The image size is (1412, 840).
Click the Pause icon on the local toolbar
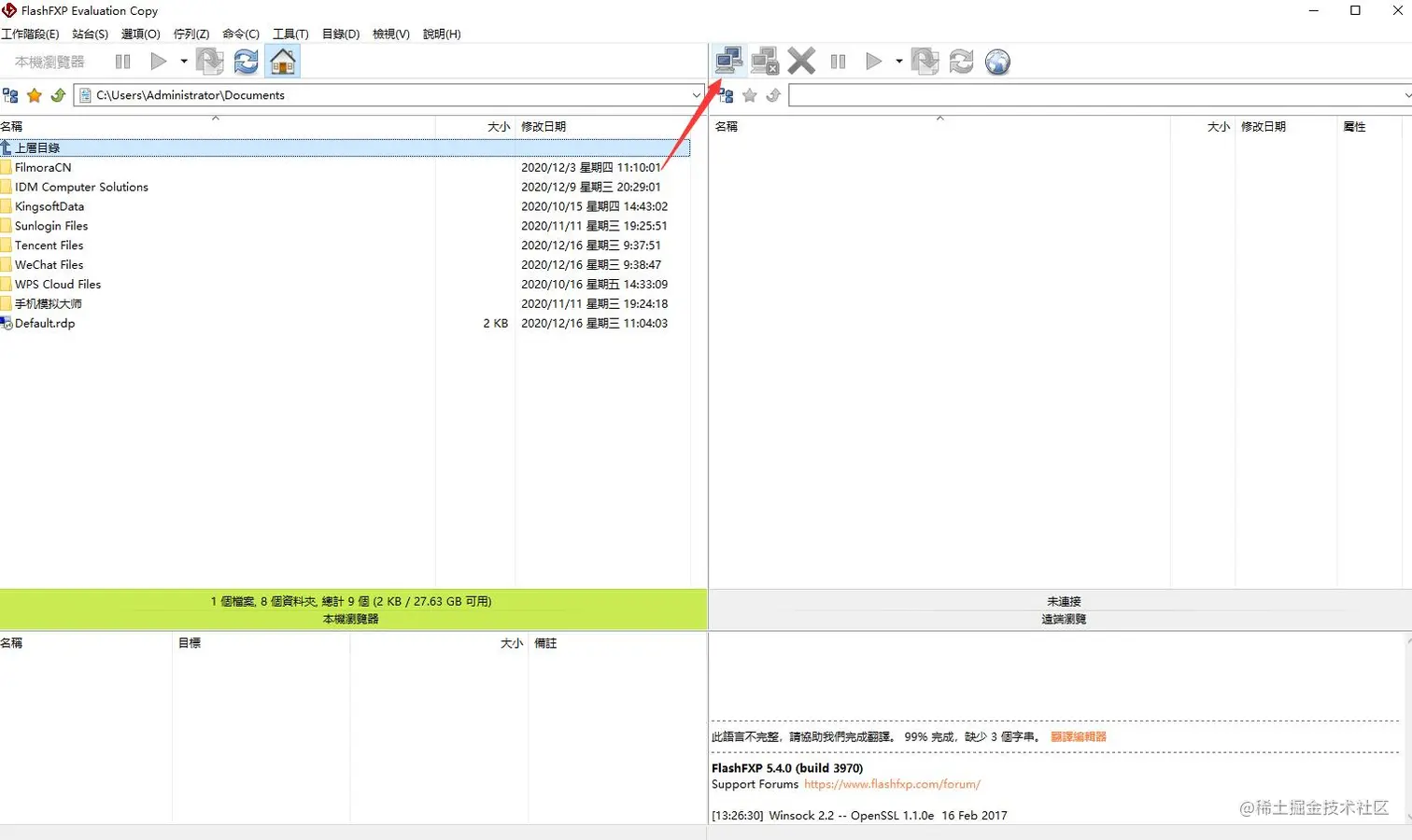(122, 62)
